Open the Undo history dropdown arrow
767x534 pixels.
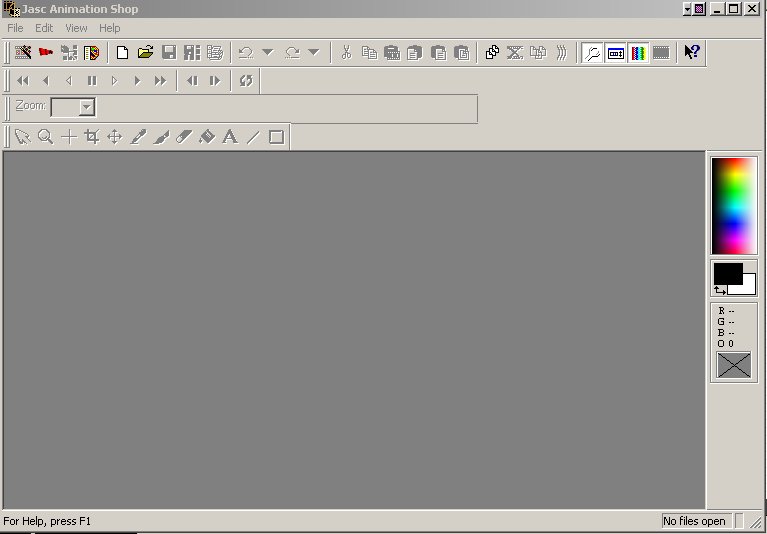click(268, 52)
